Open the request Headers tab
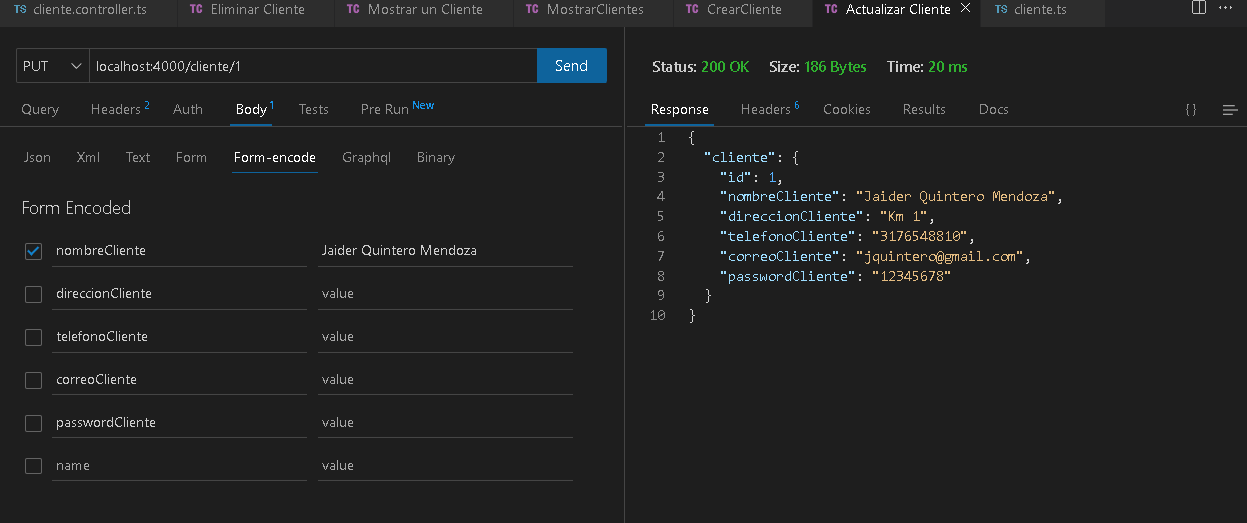The height and width of the screenshot is (523, 1247). (119, 109)
